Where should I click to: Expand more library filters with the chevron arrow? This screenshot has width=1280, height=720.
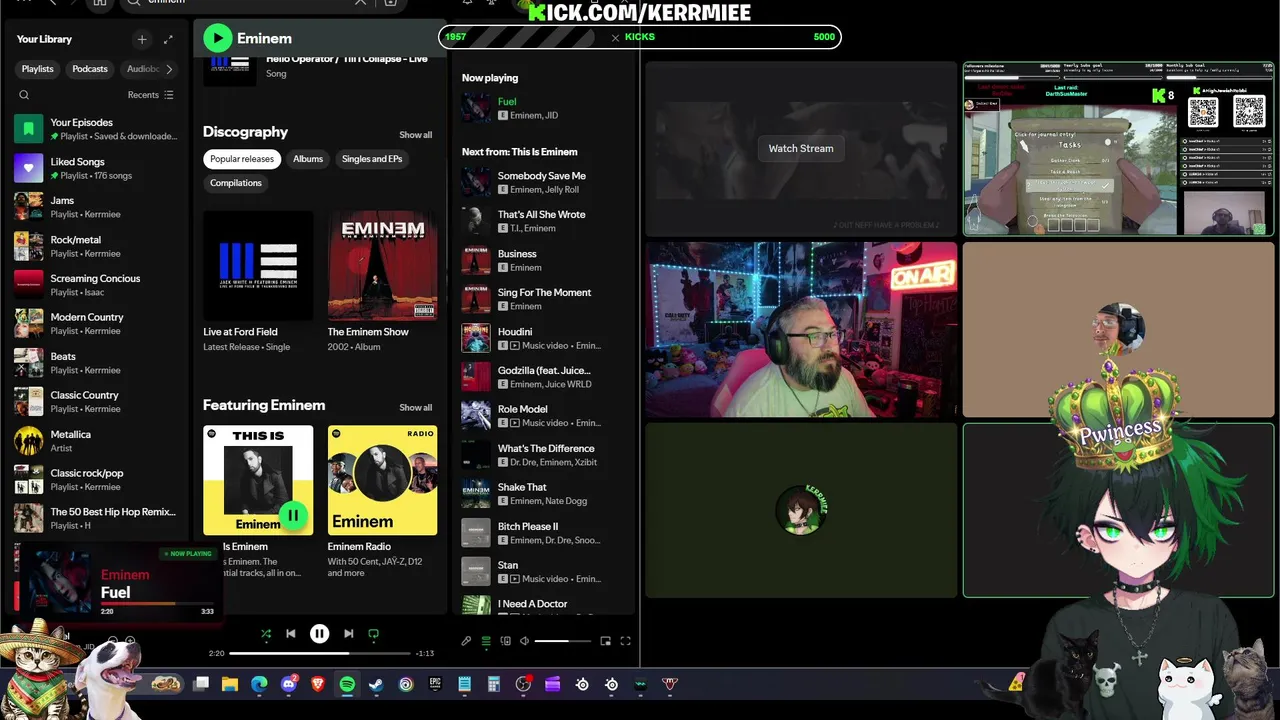point(169,69)
